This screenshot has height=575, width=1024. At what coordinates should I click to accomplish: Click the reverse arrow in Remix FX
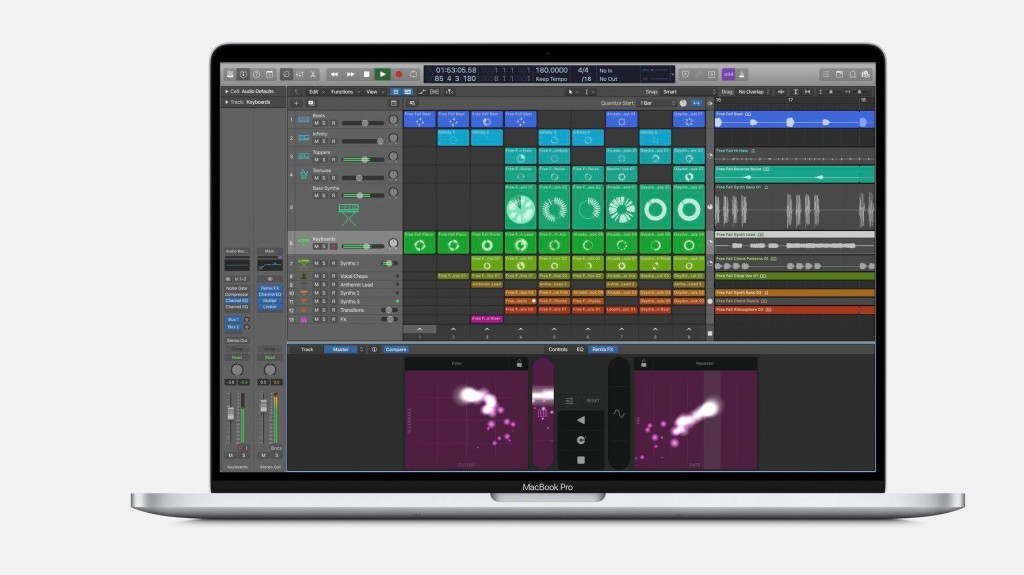(580, 421)
